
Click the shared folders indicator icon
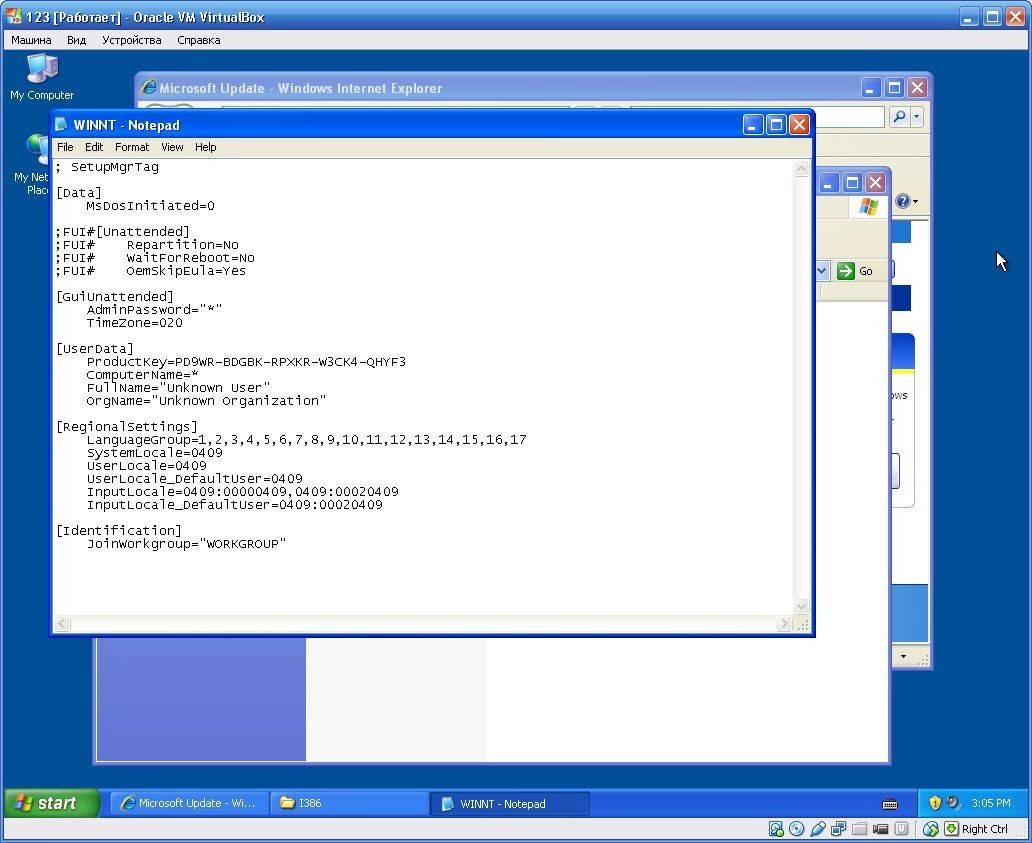(x=860, y=829)
